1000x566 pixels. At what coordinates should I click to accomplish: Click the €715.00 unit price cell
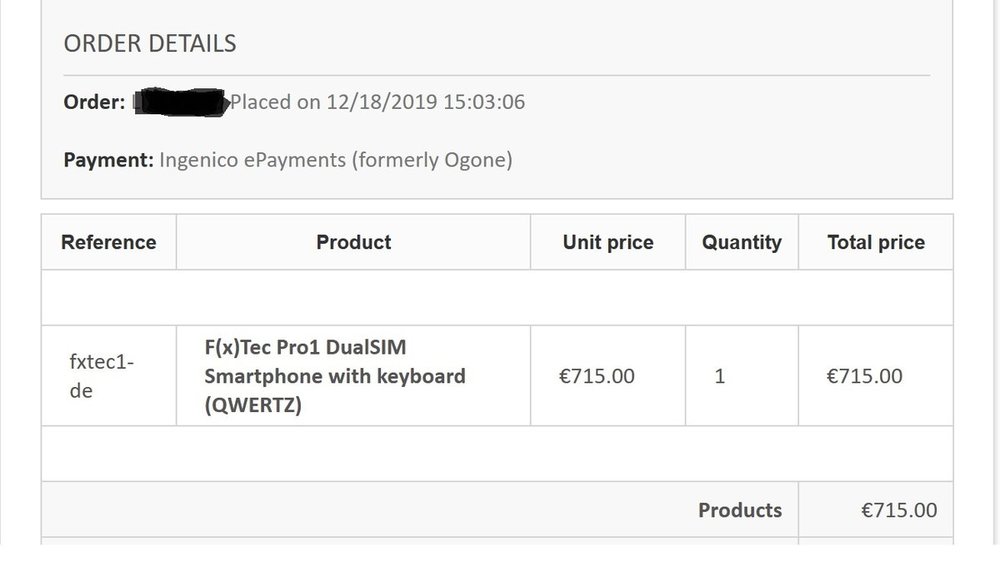pyautogui.click(x=596, y=376)
